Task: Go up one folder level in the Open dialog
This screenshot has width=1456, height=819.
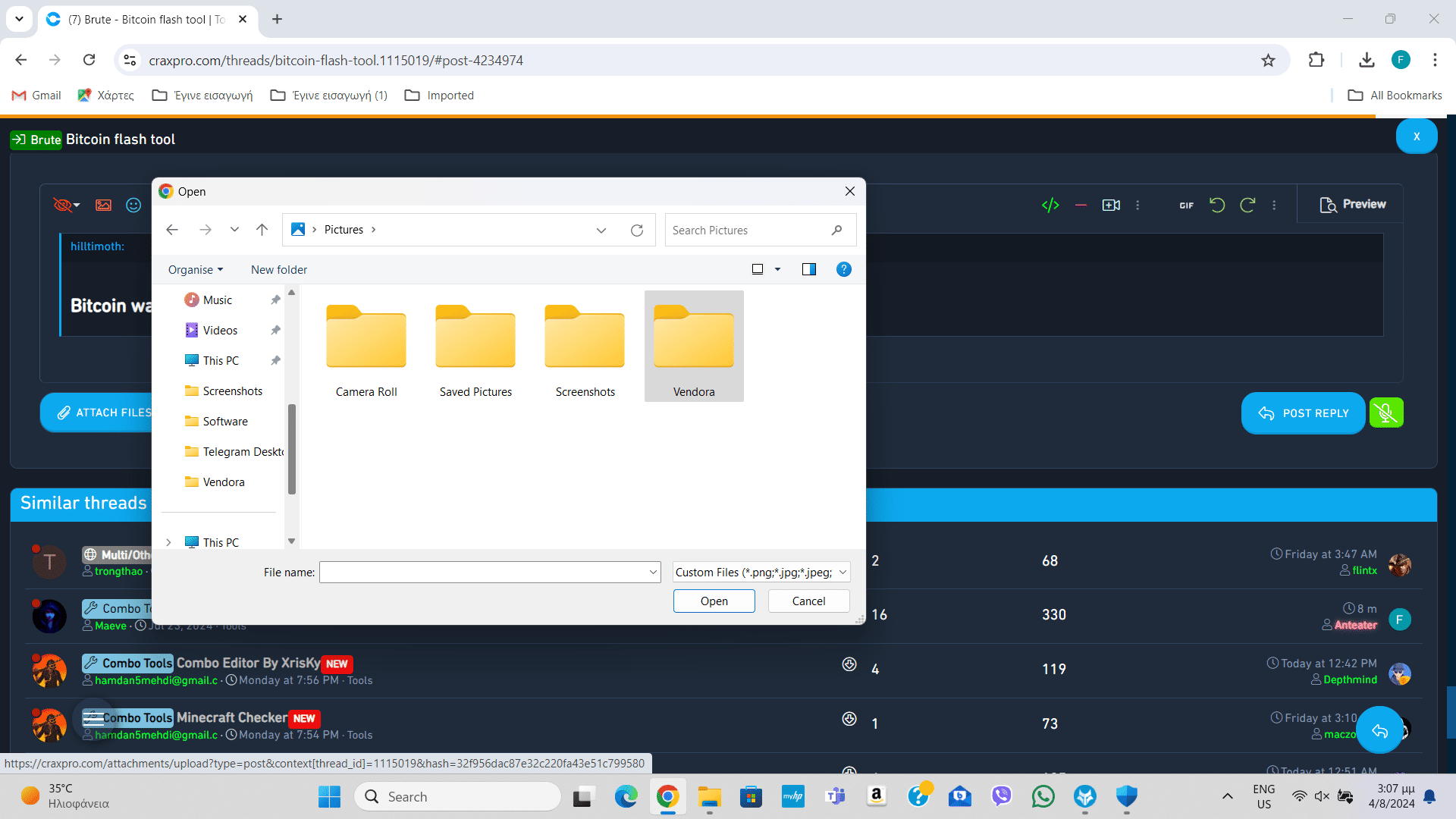Action: 262,229
